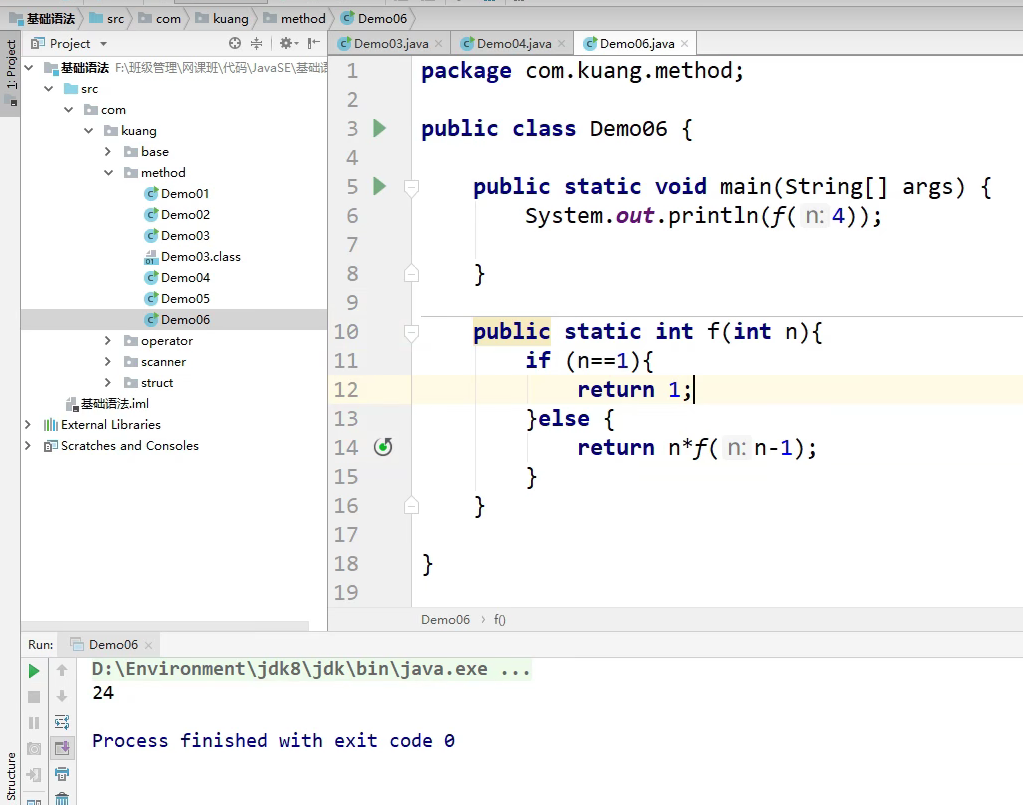Image resolution: width=1023 pixels, height=805 pixels.
Task: Click src in navigation breadcrumb bar
Action: tap(107, 18)
